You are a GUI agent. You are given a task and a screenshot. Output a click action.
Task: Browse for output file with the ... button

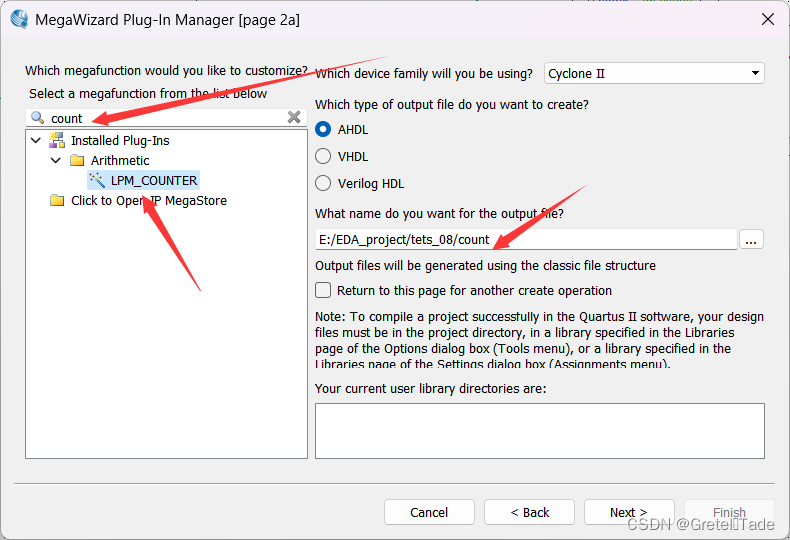[751, 240]
